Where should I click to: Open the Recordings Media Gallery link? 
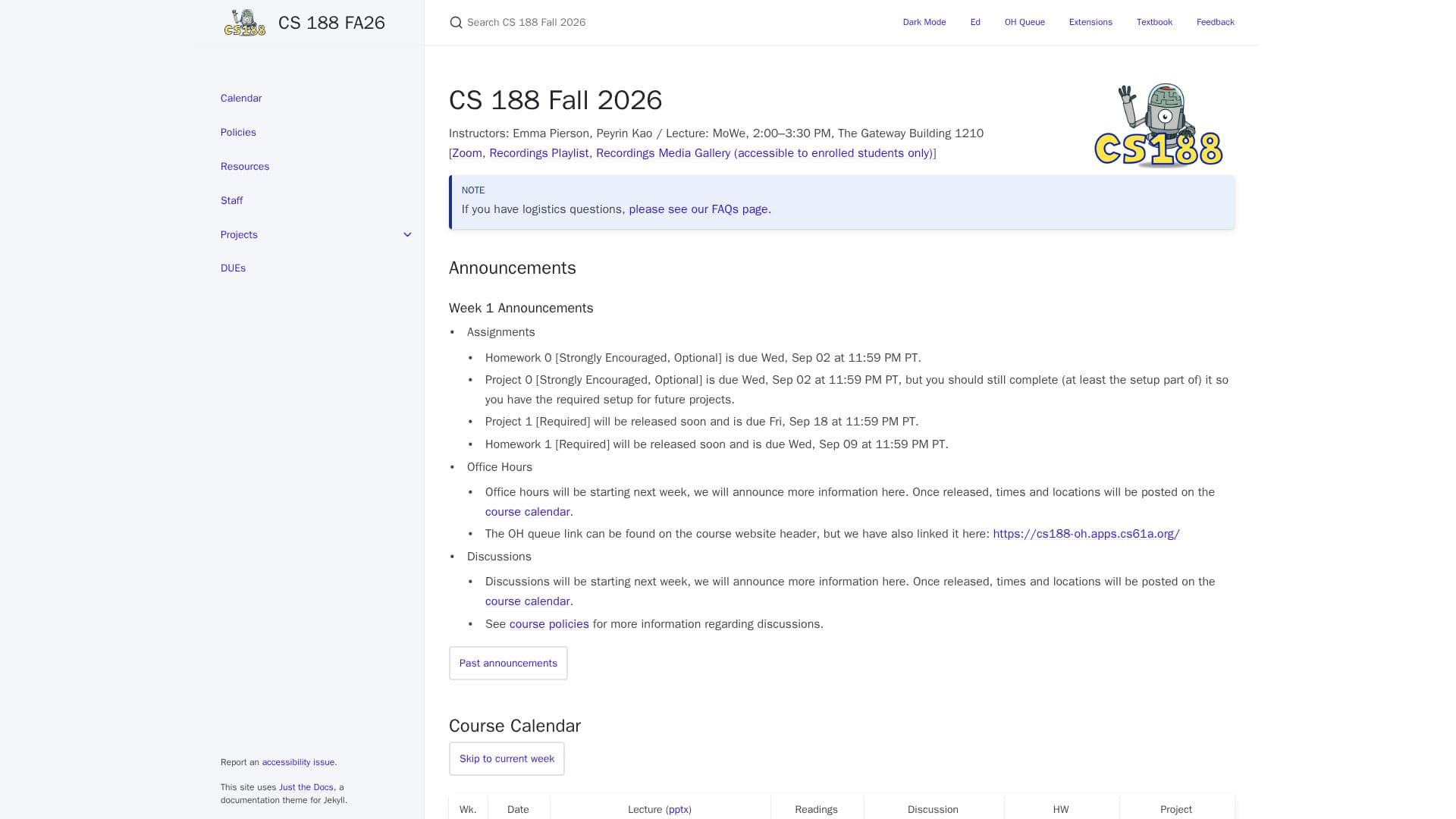point(764,153)
